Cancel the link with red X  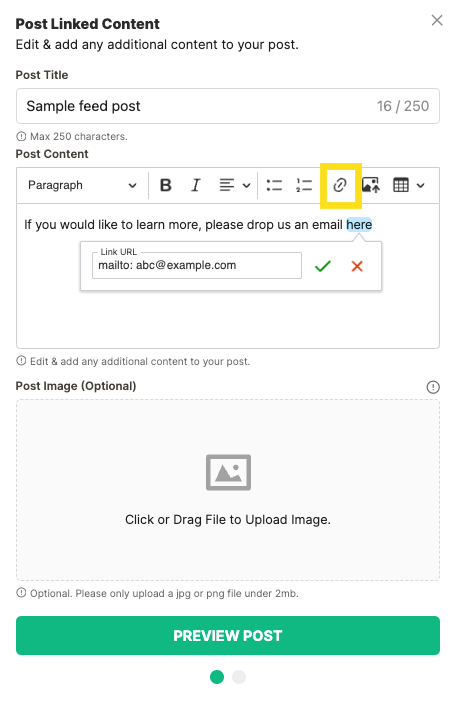pyautogui.click(x=357, y=266)
